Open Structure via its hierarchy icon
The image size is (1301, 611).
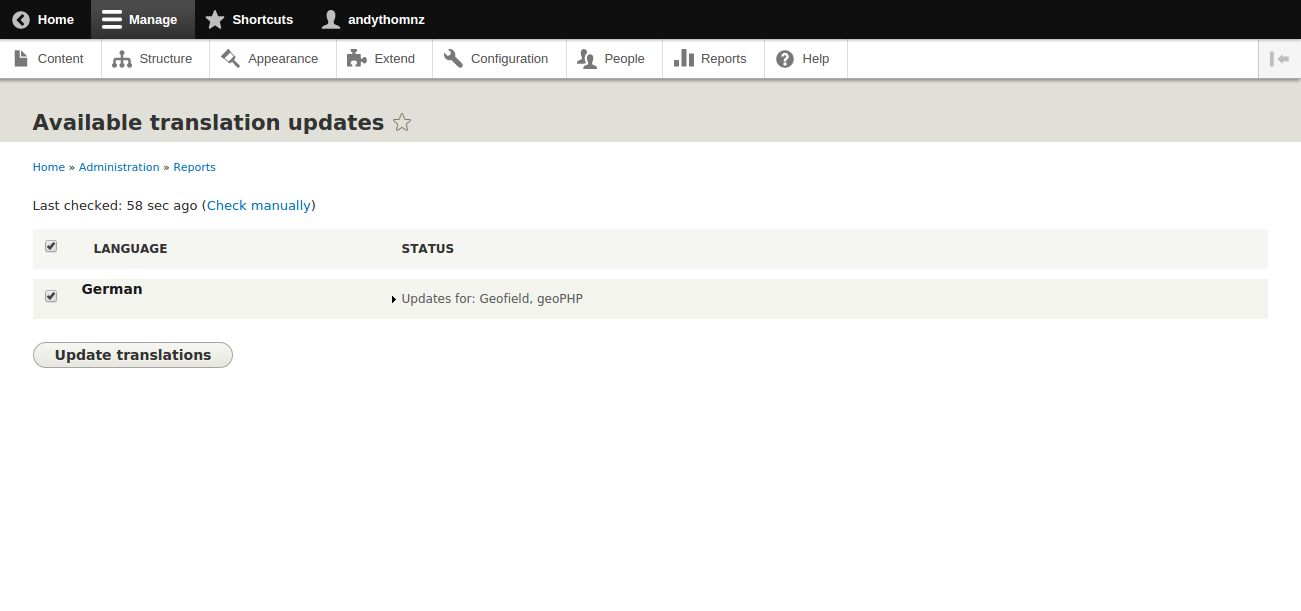[x=122, y=59]
